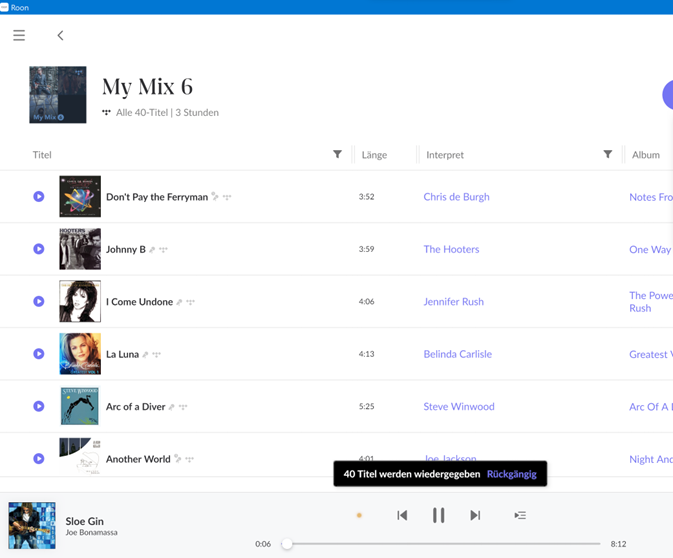Image resolution: width=673 pixels, height=558 pixels.
Task: Click lyrics icon beside I Come Undone
Action: coord(179,302)
